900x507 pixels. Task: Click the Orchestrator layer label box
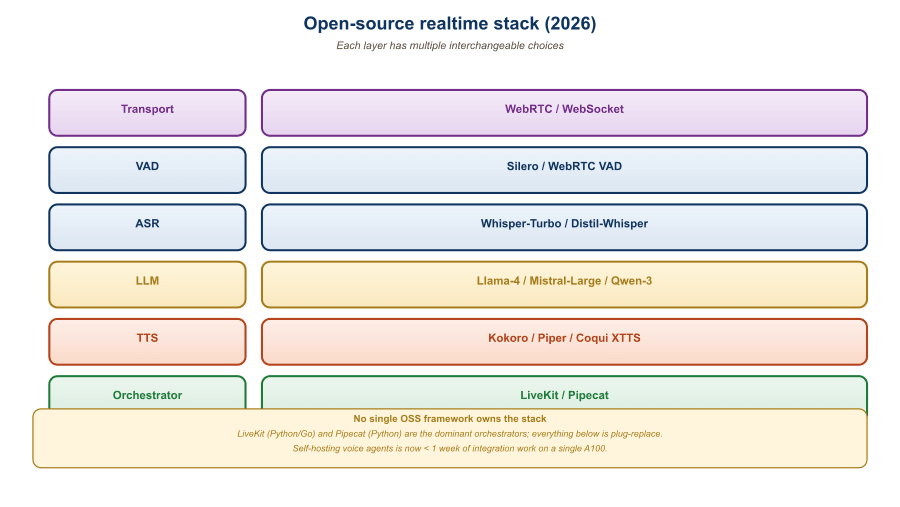point(148,393)
